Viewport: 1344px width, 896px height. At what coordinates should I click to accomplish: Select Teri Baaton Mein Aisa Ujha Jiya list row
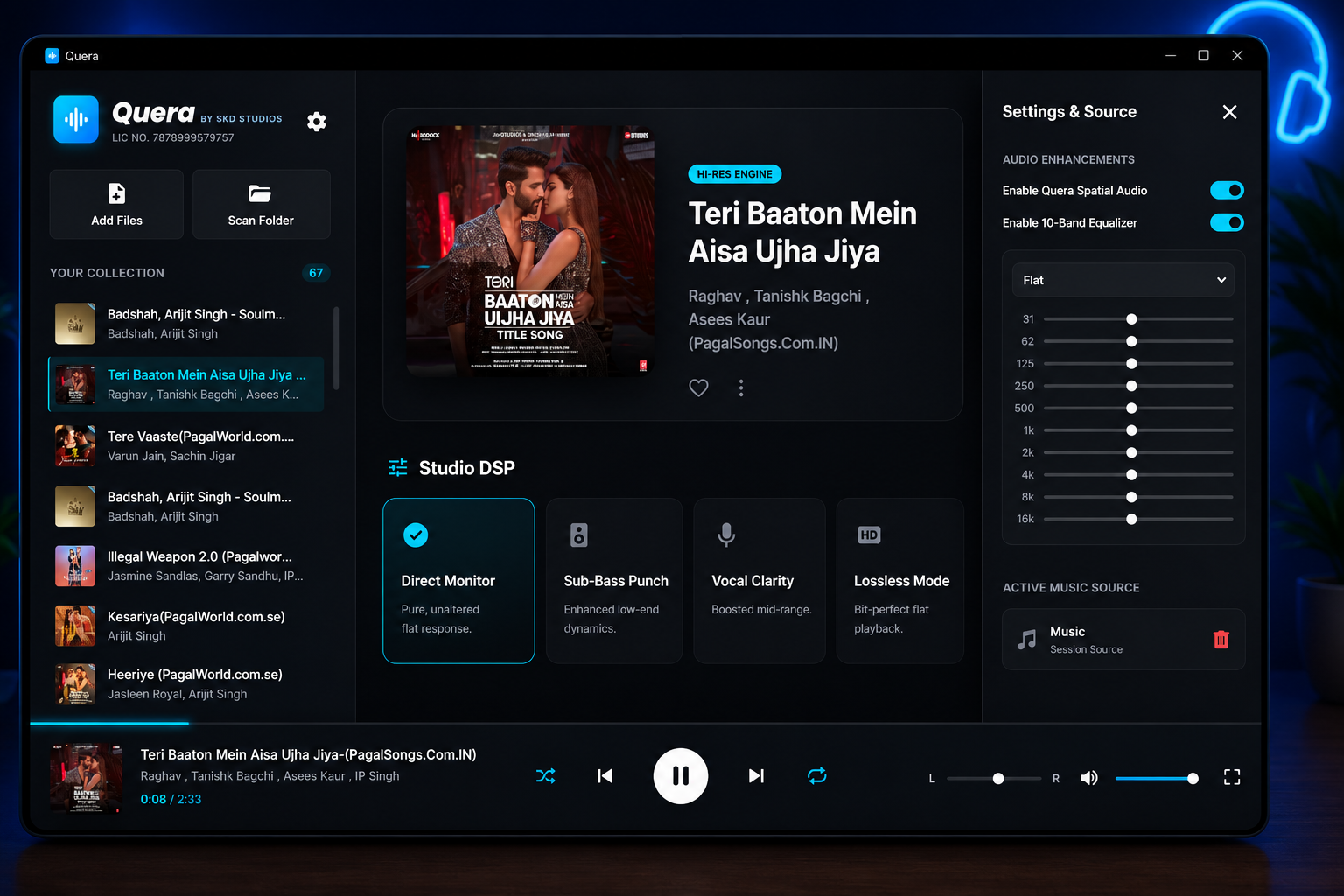[186, 384]
